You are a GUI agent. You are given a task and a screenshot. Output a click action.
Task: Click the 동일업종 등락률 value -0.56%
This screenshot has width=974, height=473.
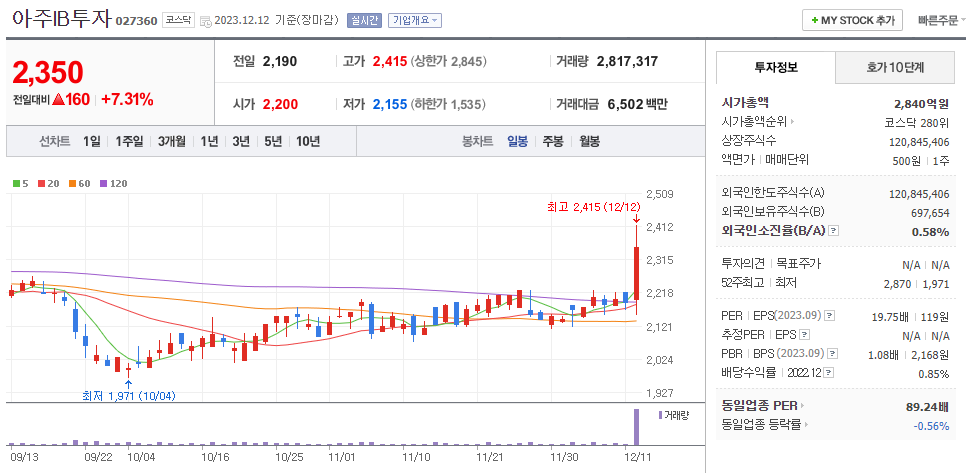931,426
